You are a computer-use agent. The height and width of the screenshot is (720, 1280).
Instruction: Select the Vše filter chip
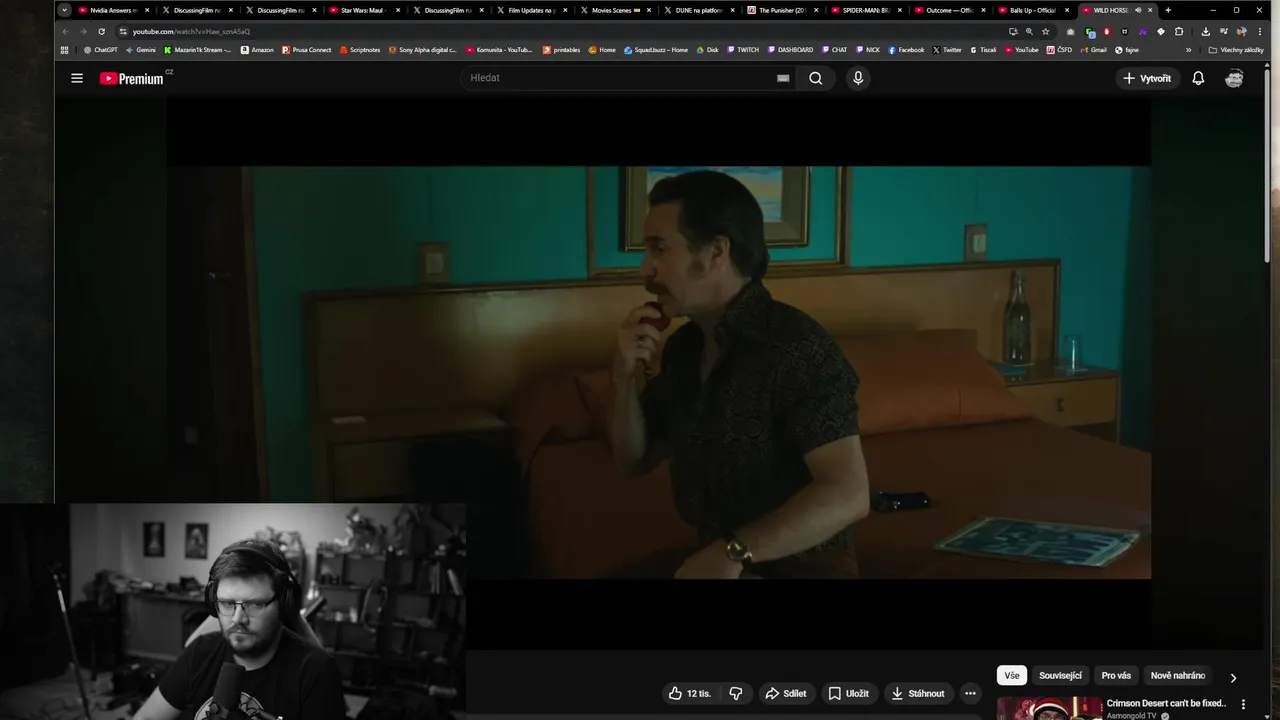tap(1012, 676)
